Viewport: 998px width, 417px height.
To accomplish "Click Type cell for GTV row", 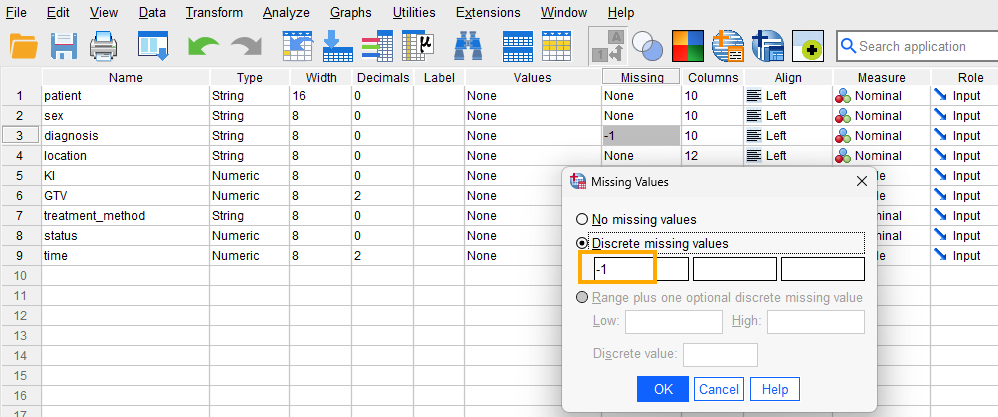I will point(250,195).
